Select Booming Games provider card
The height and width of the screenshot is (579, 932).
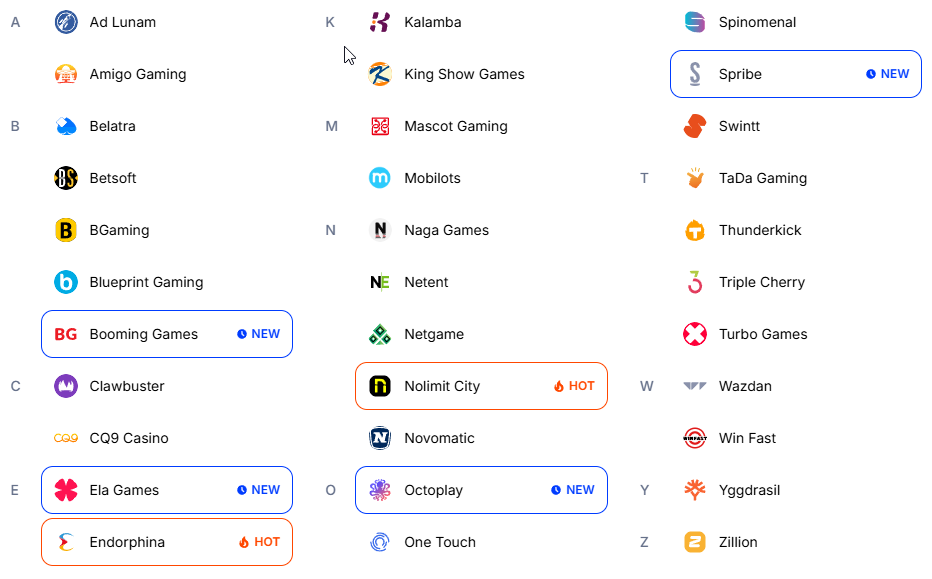tap(167, 334)
